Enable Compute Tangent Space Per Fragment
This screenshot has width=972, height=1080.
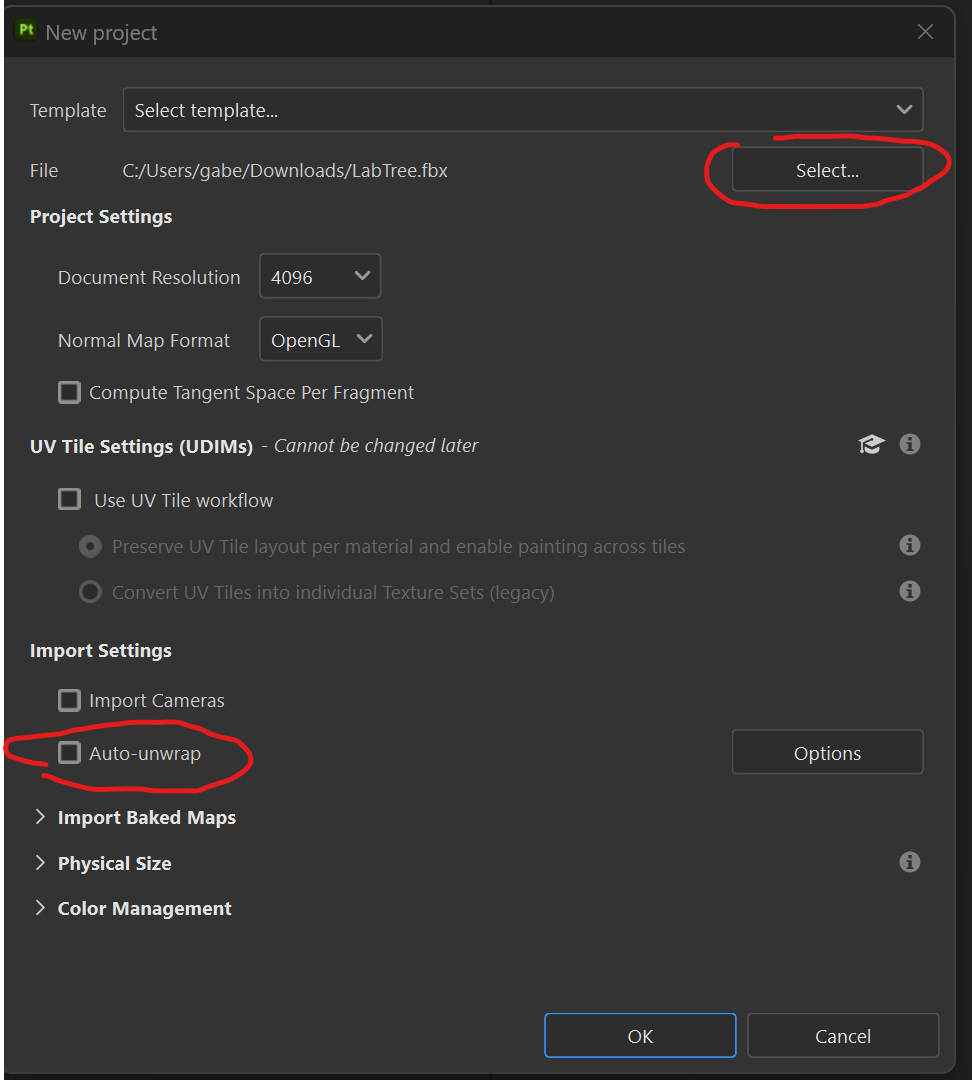click(x=70, y=393)
